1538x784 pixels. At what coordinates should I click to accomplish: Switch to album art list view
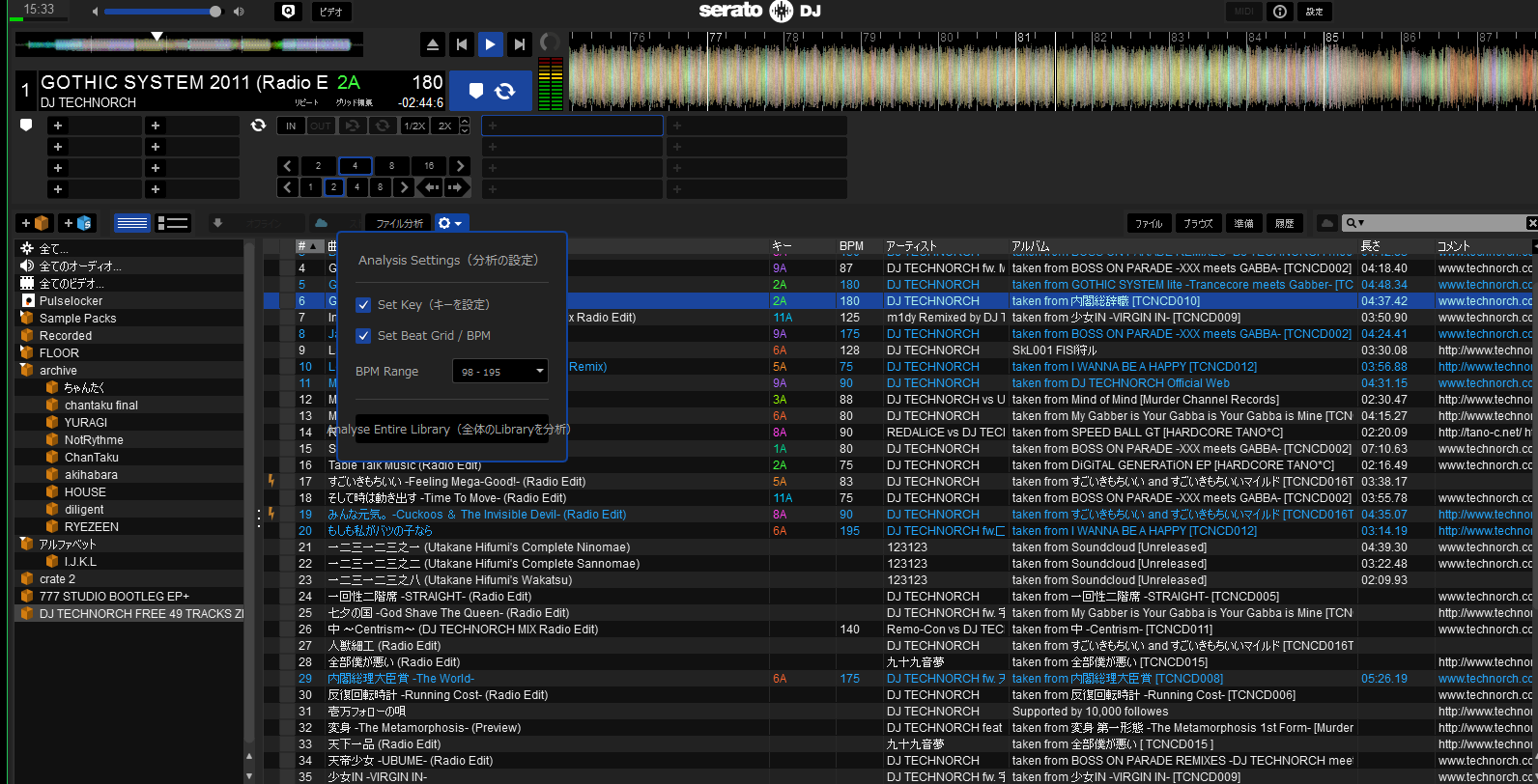(x=173, y=223)
